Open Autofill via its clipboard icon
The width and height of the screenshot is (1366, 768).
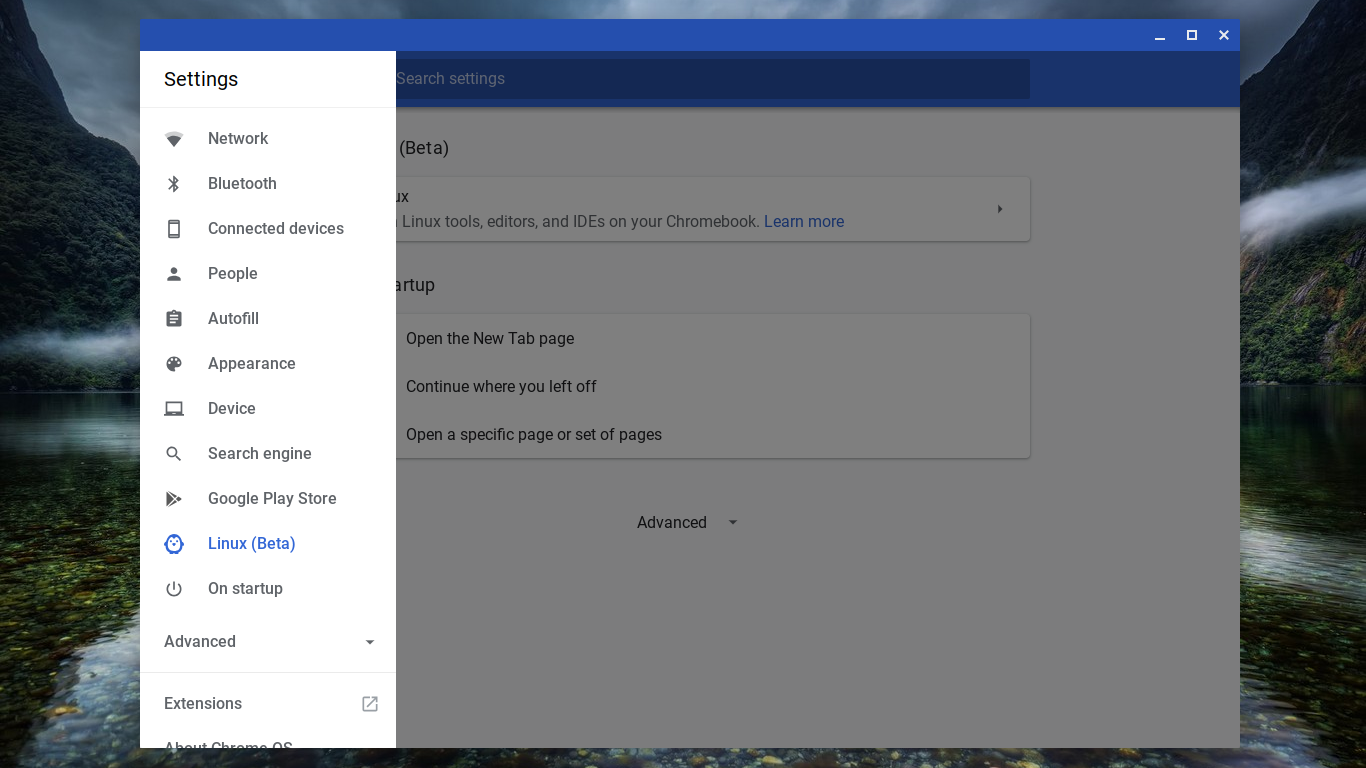tap(174, 319)
